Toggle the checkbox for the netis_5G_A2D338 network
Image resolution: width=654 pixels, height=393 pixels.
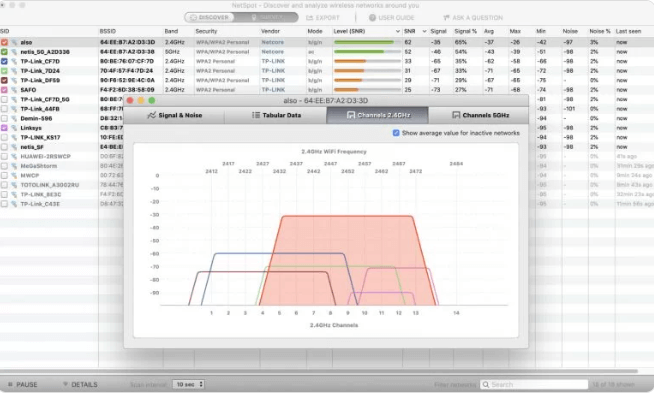4,52
